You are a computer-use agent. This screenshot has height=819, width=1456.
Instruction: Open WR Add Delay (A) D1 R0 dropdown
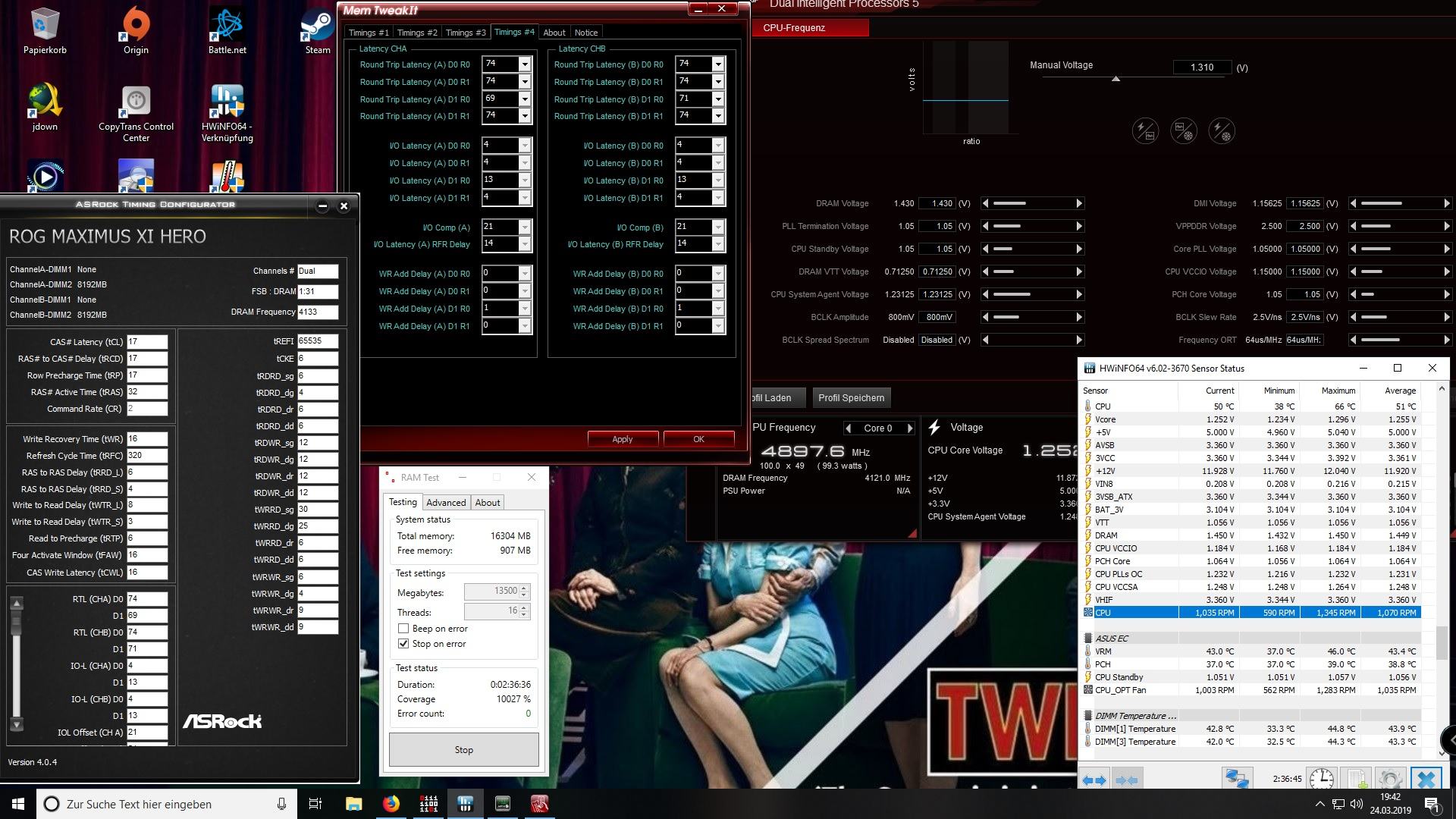[x=524, y=309]
